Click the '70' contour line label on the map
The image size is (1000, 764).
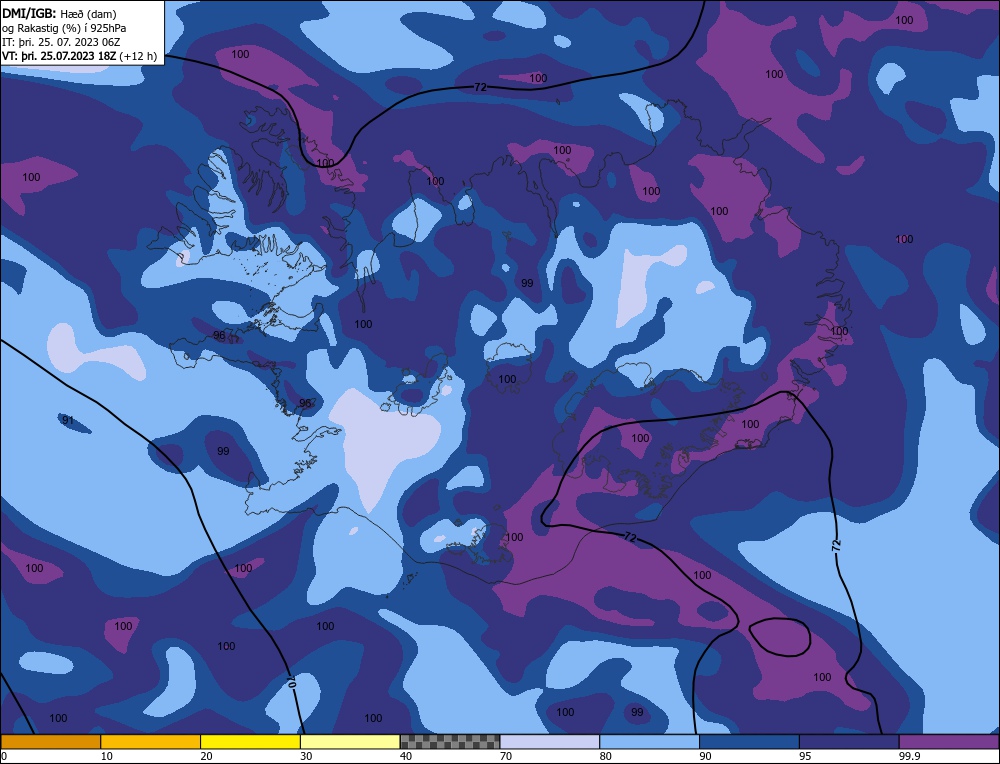[x=291, y=680]
